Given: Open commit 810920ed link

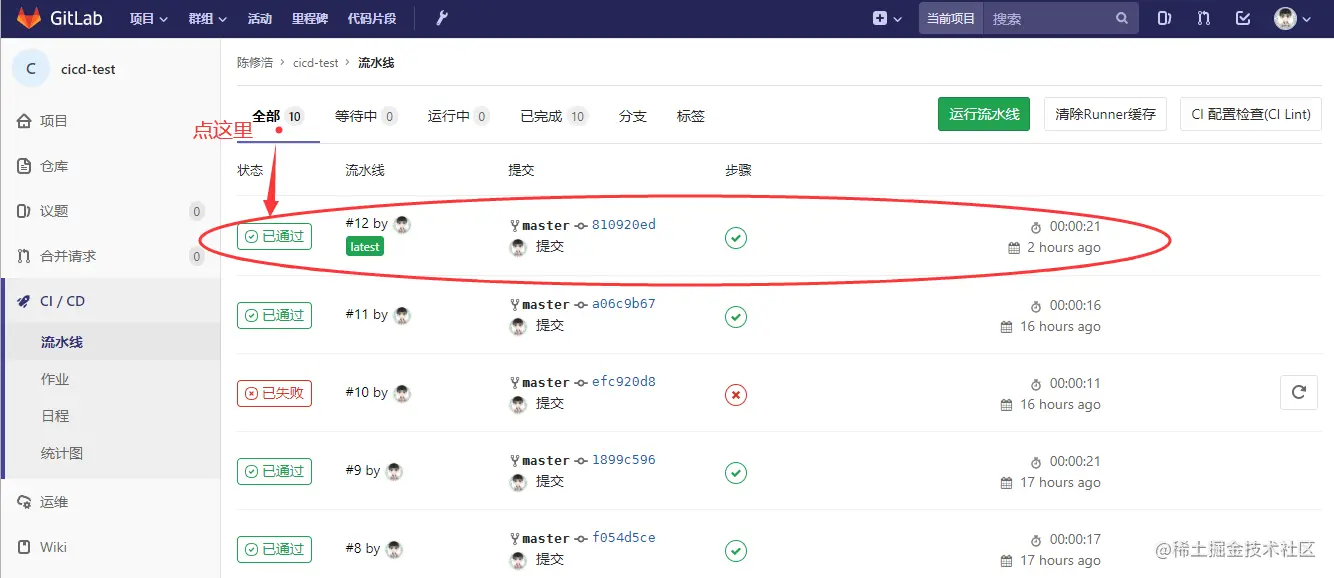Looking at the screenshot, I should (x=624, y=225).
